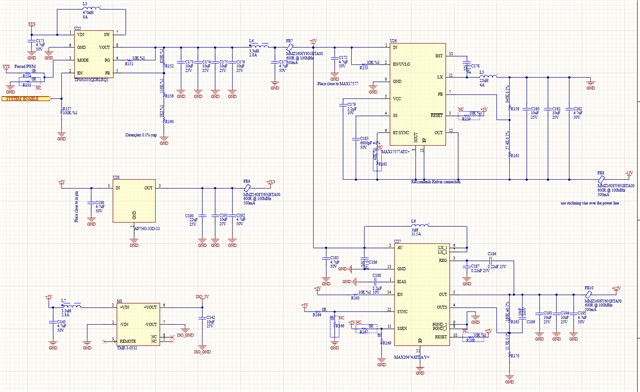Select capacitor C184 on the REG pin
Viewport: 640px width, 392px height.
click(x=492, y=260)
